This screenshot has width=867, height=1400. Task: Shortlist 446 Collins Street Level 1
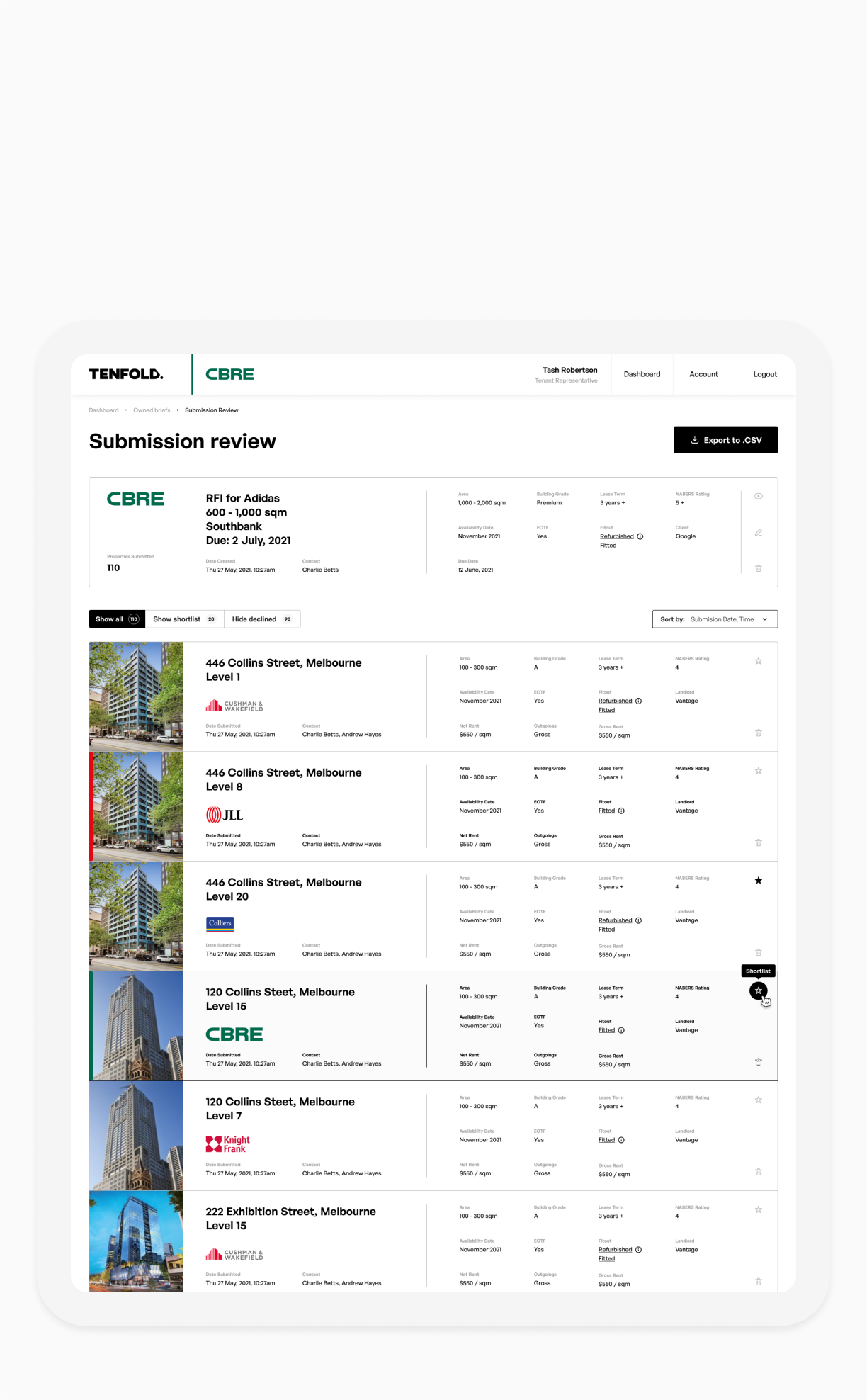pos(759,661)
